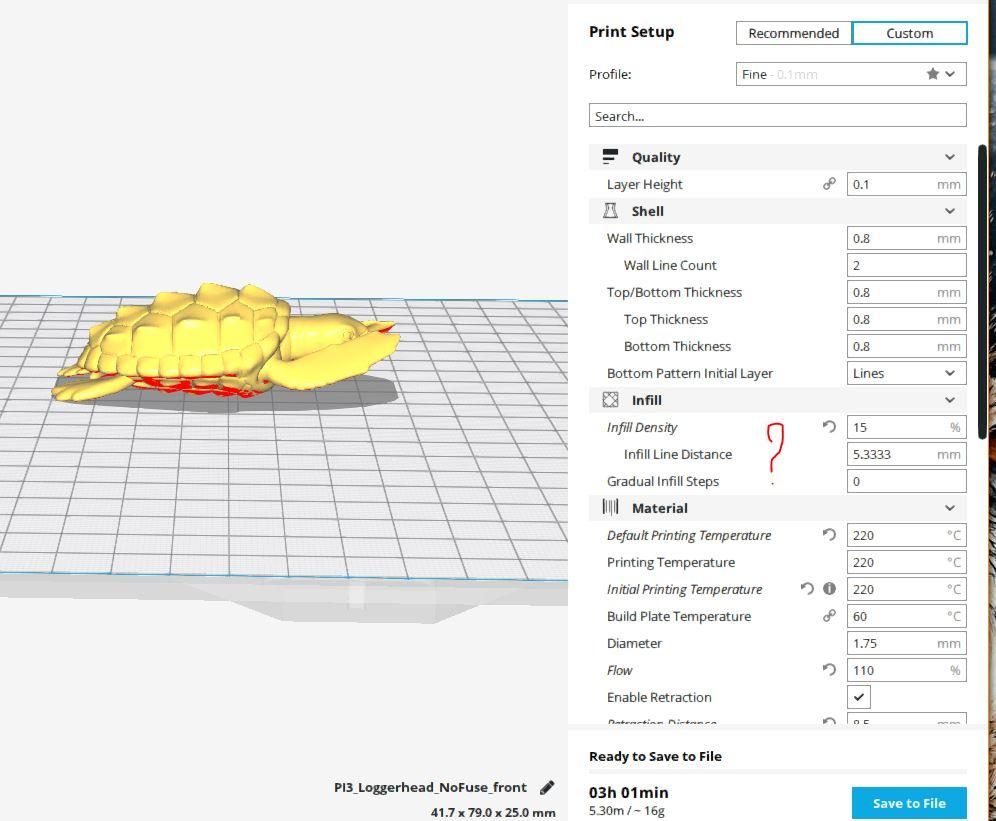
Task: Select the Custom print setup tab
Action: (910, 33)
